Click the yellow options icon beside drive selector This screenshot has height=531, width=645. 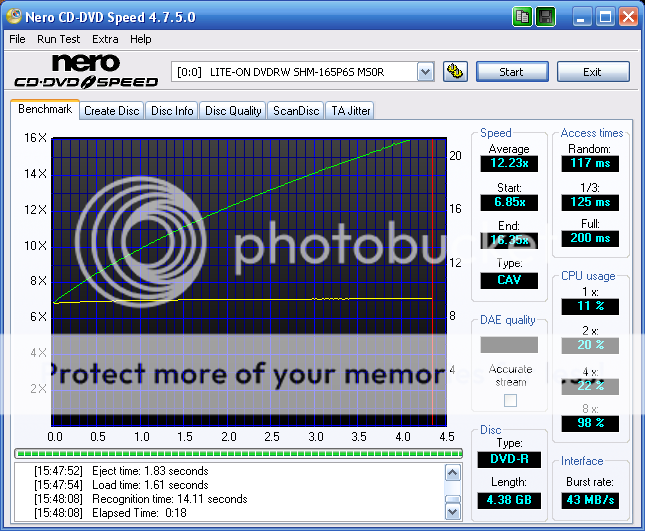pos(455,71)
